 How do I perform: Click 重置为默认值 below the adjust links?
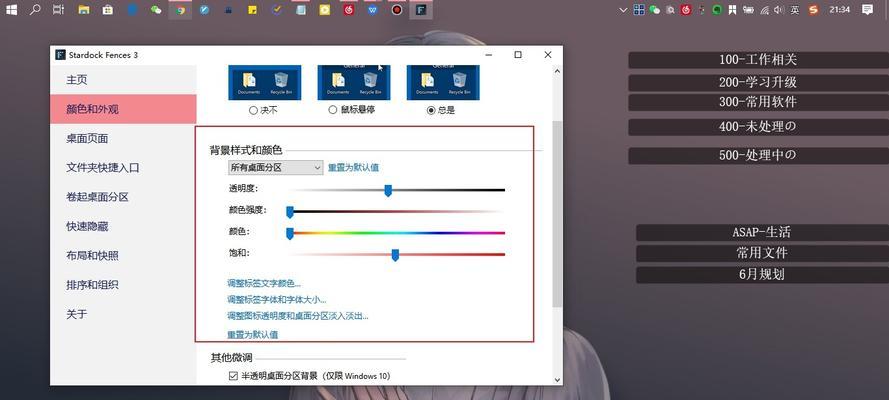pos(252,335)
